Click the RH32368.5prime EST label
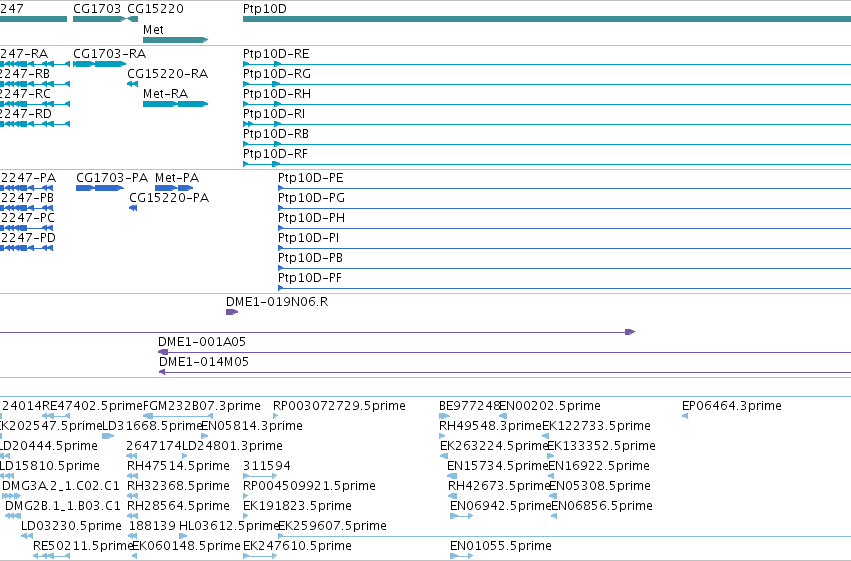The height and width of the screenshot is (561, 851). click(x=179, y=486)
